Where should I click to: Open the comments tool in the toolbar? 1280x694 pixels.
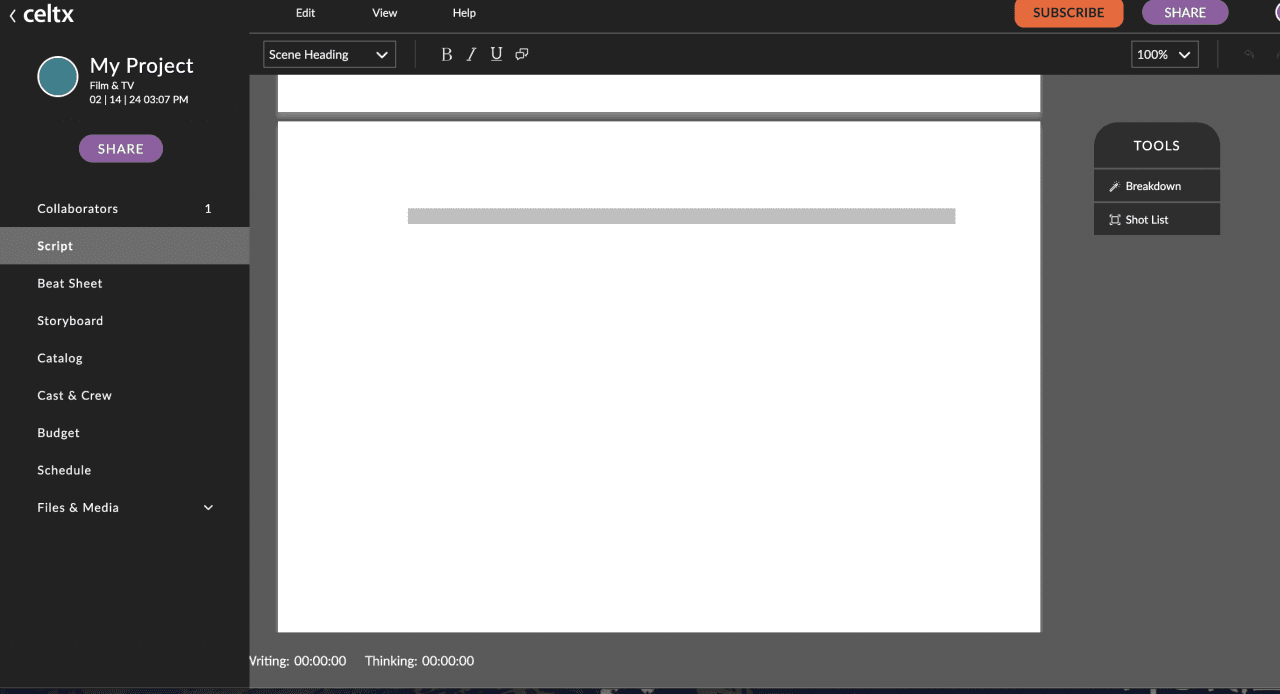(x=521, y=54)
